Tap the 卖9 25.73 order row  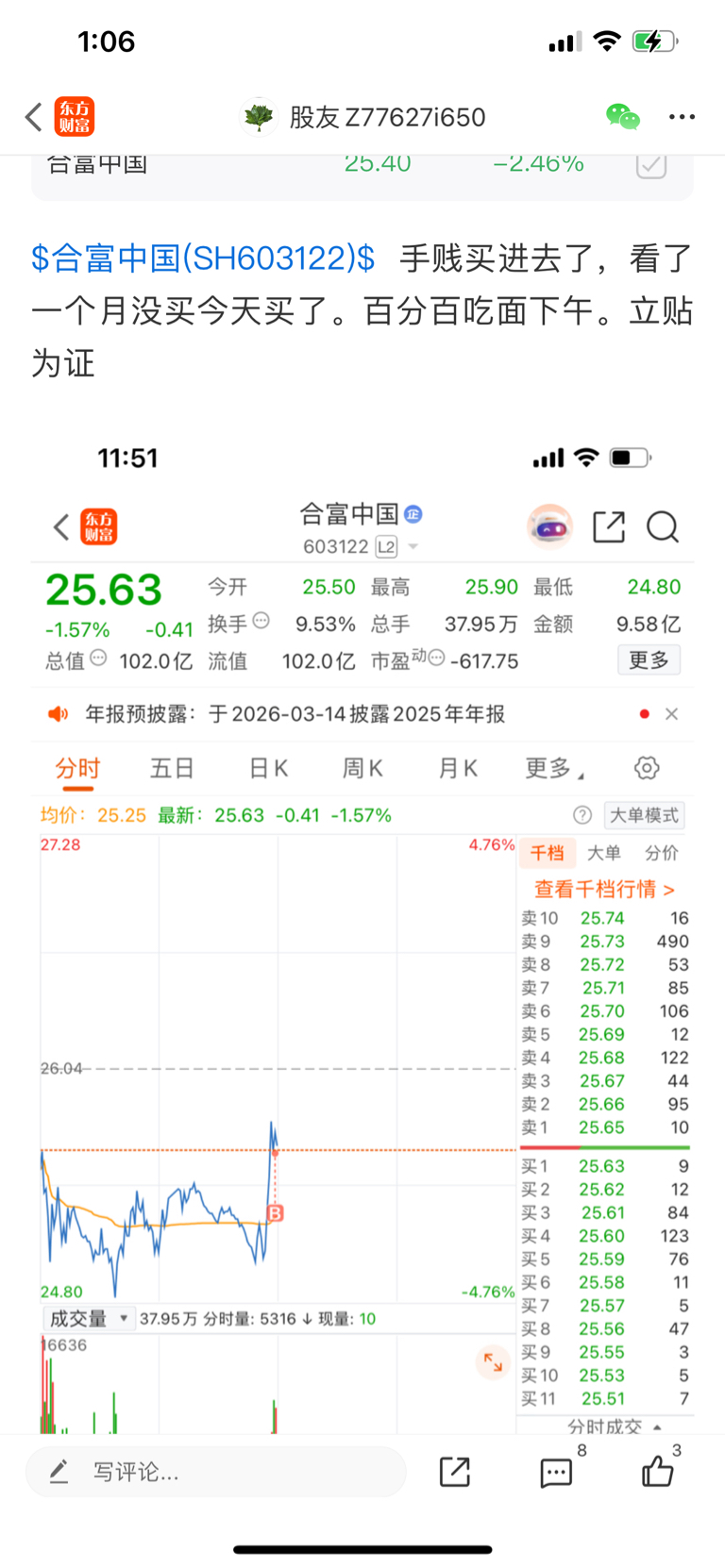605,942
